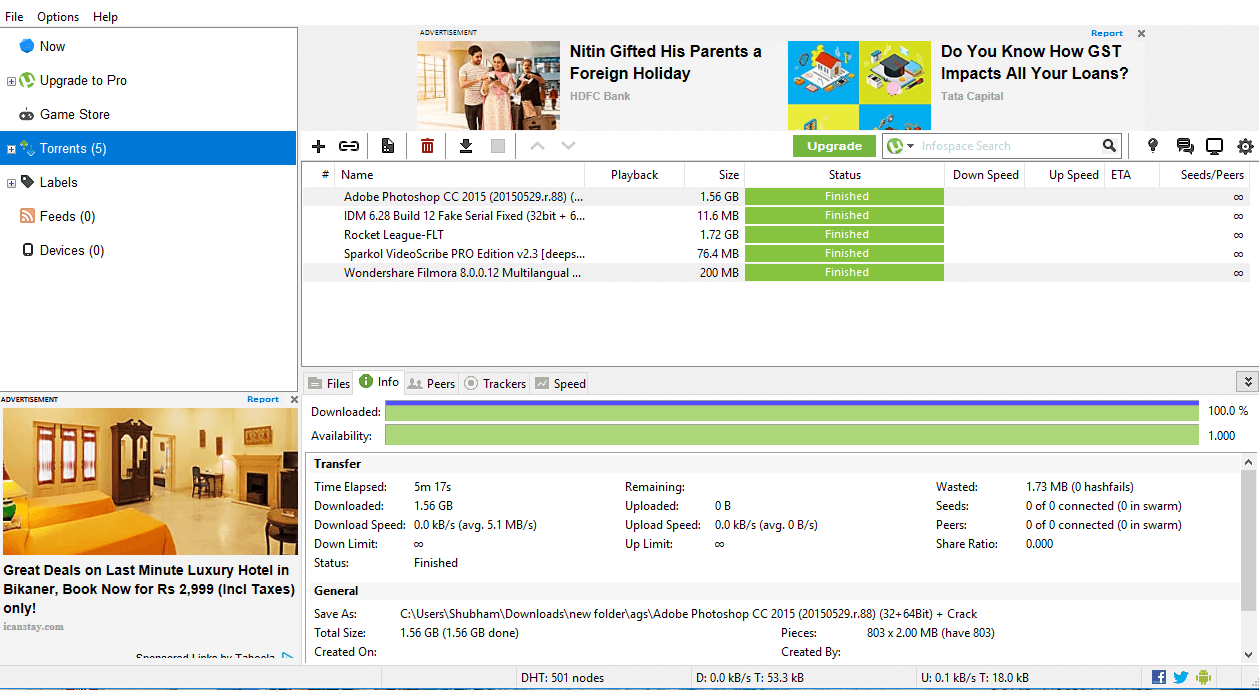Select the Sparkol VideoScribe PRO torrent
Image resolution: width=1259 pixels, height=690 pixels.
coord(776,253)
